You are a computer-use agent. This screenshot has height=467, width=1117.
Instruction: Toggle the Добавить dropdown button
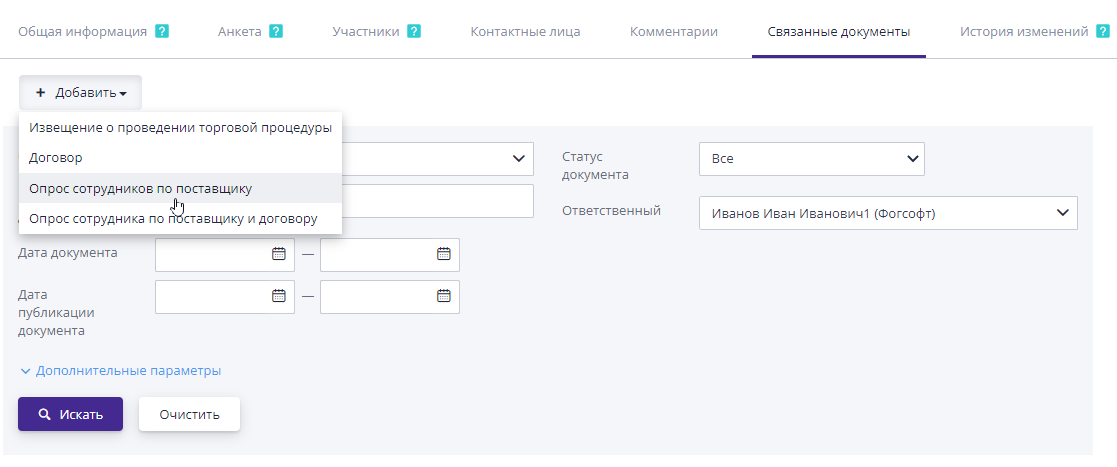point(81,93)
